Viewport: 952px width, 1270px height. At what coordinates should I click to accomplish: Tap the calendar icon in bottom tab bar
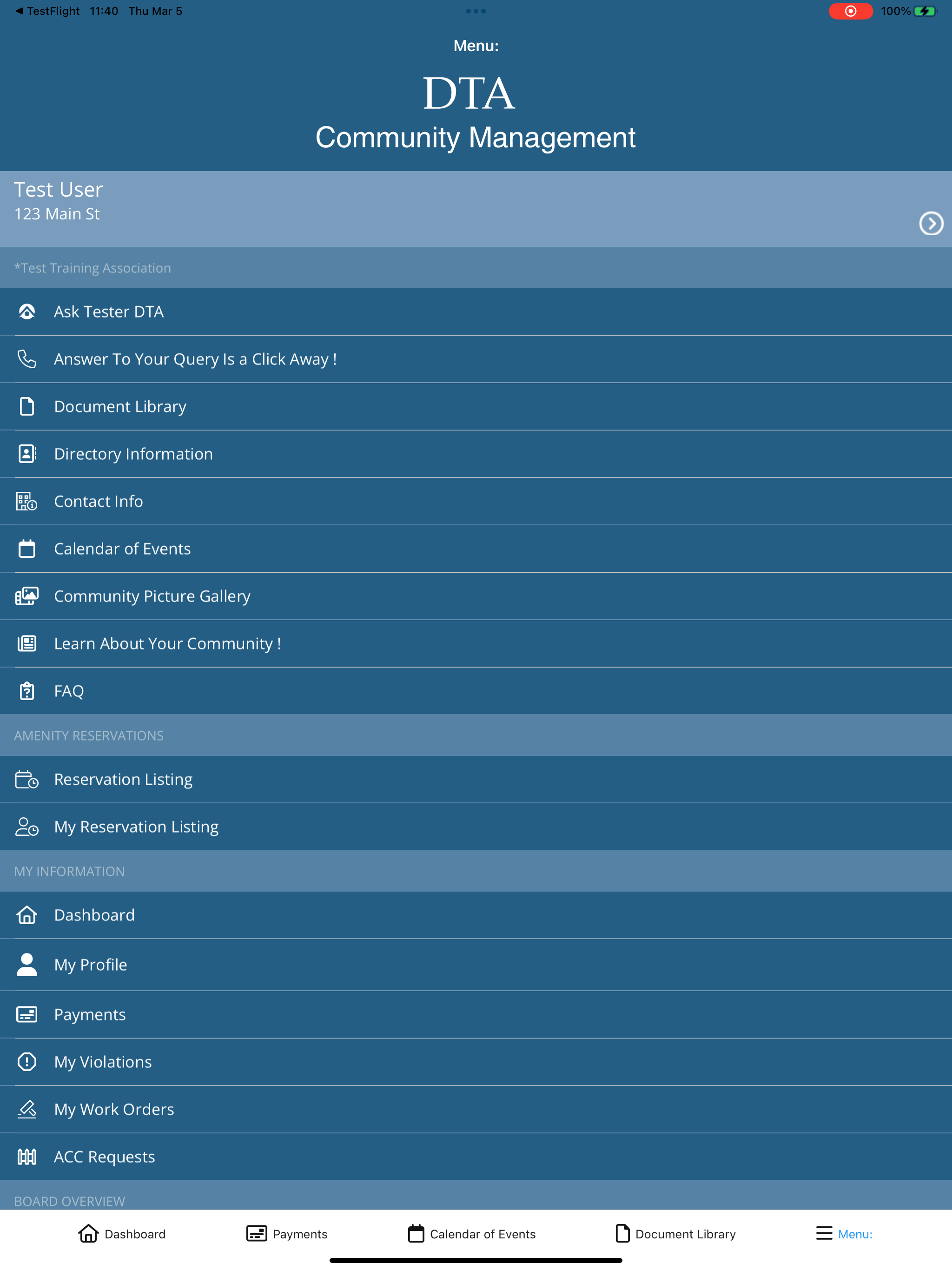pyautogui.click(x=416, y=1233)
